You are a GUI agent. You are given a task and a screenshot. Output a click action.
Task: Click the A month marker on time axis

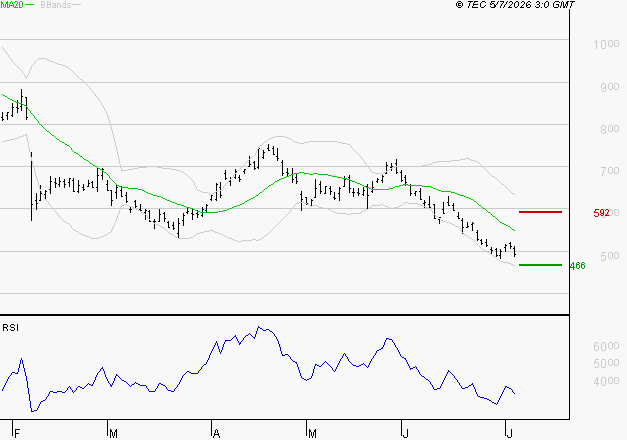(x=216, y=434)
